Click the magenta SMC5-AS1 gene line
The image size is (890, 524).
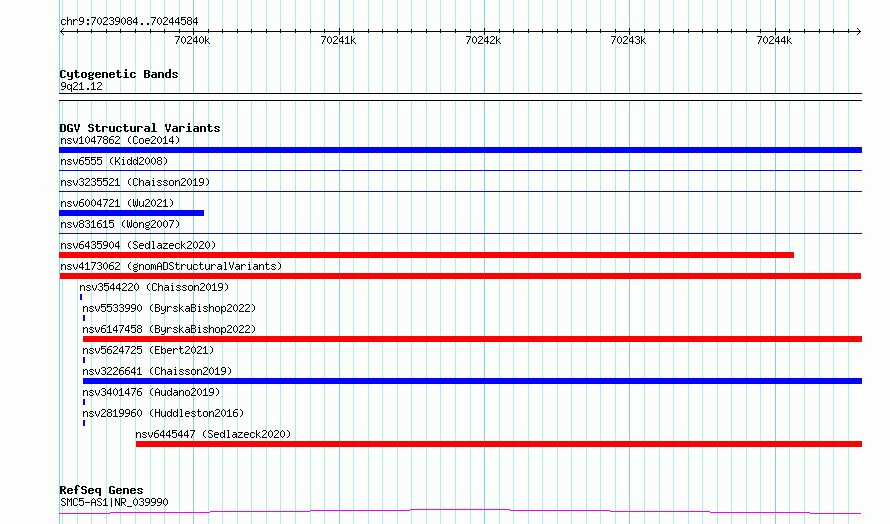(460, 512)
